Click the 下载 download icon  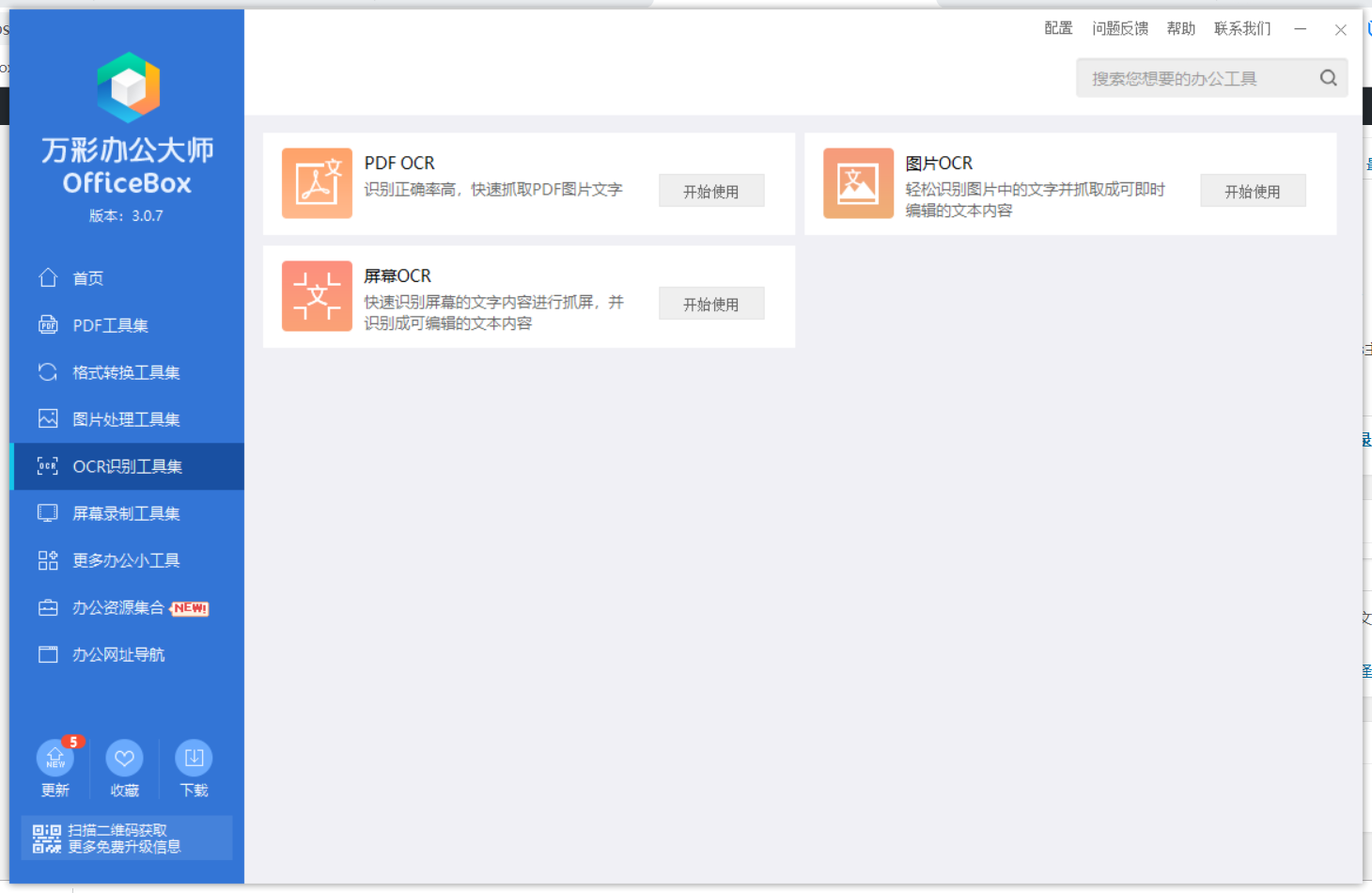(194, 758)
